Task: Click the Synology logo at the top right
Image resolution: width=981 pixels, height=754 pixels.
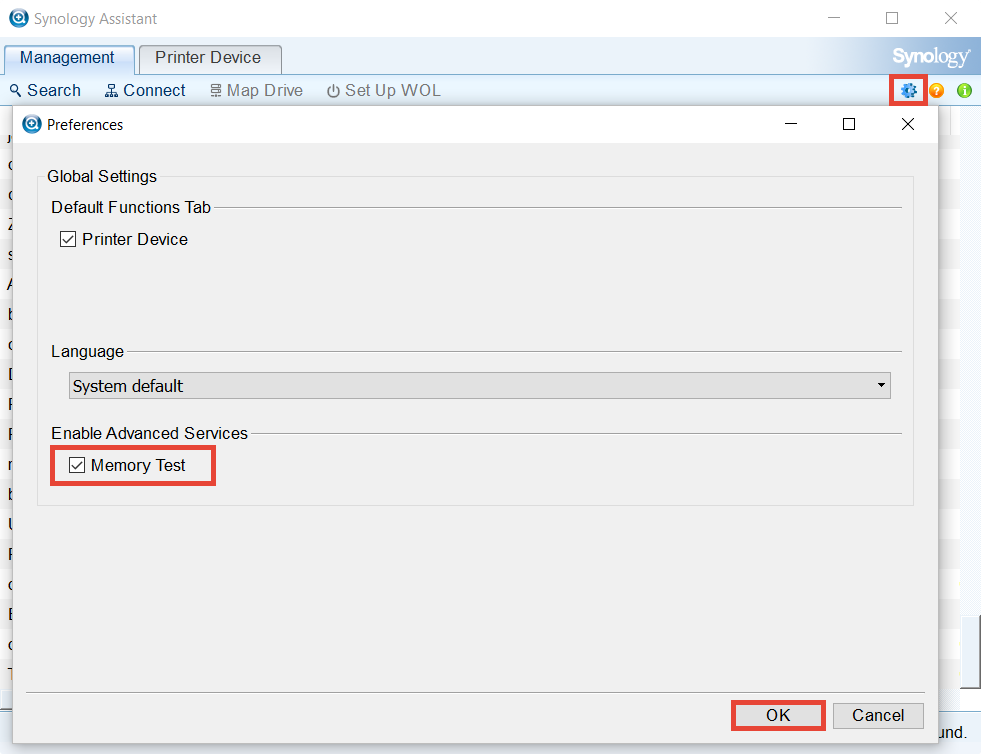Action: (930, 57)
